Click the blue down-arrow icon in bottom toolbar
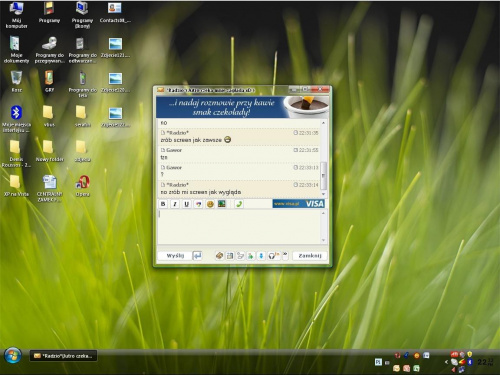 click(x=261, y=256)
